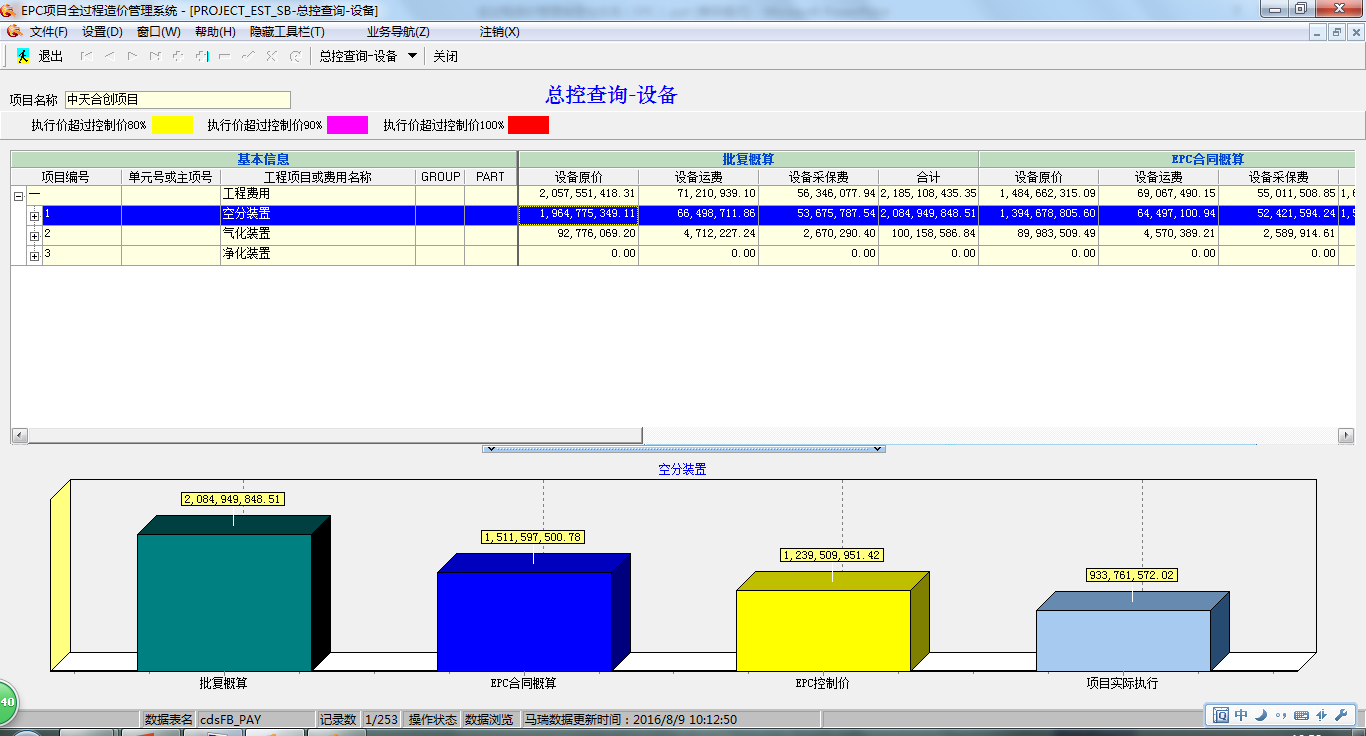The width and height of the screenshot is (1366, 736).
Task: Click the app logo icon in menu bar
Action: click(14, 32)
